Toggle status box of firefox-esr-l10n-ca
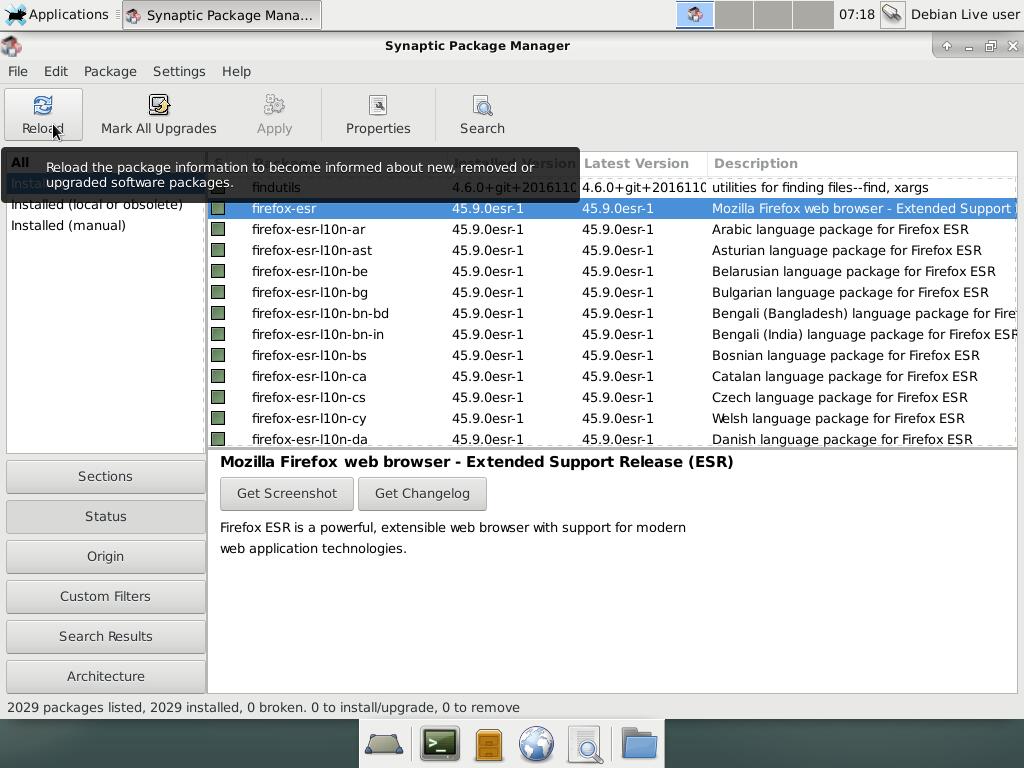 click(218, 376)
